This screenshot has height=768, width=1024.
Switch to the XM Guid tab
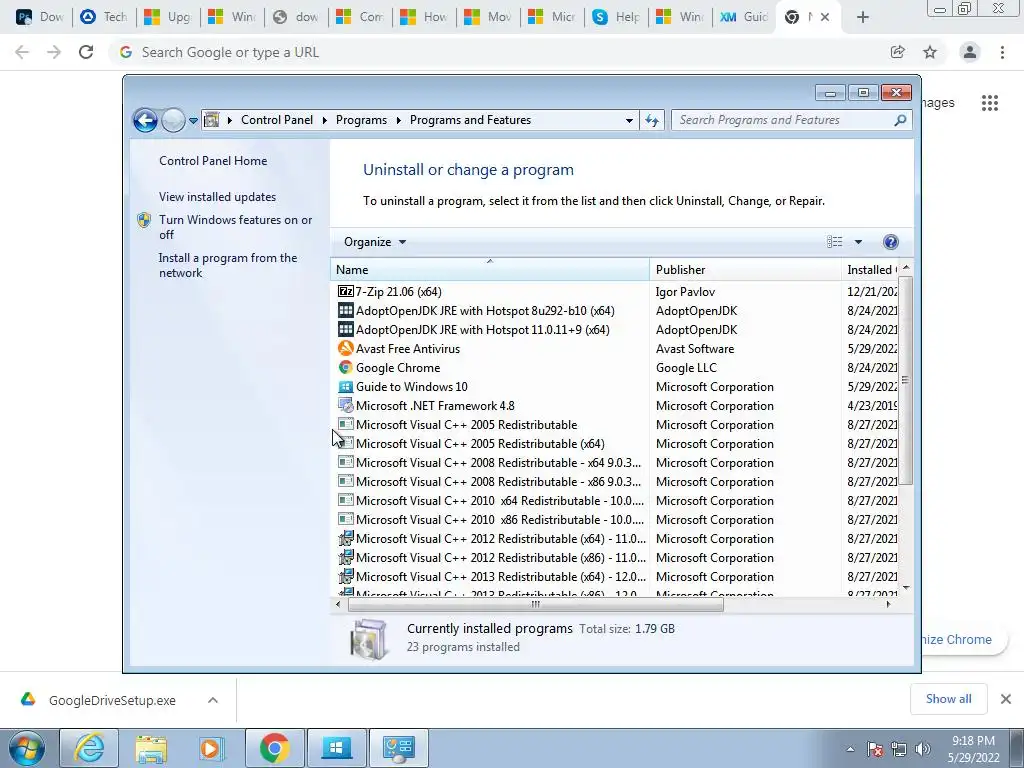coord(744,17)
